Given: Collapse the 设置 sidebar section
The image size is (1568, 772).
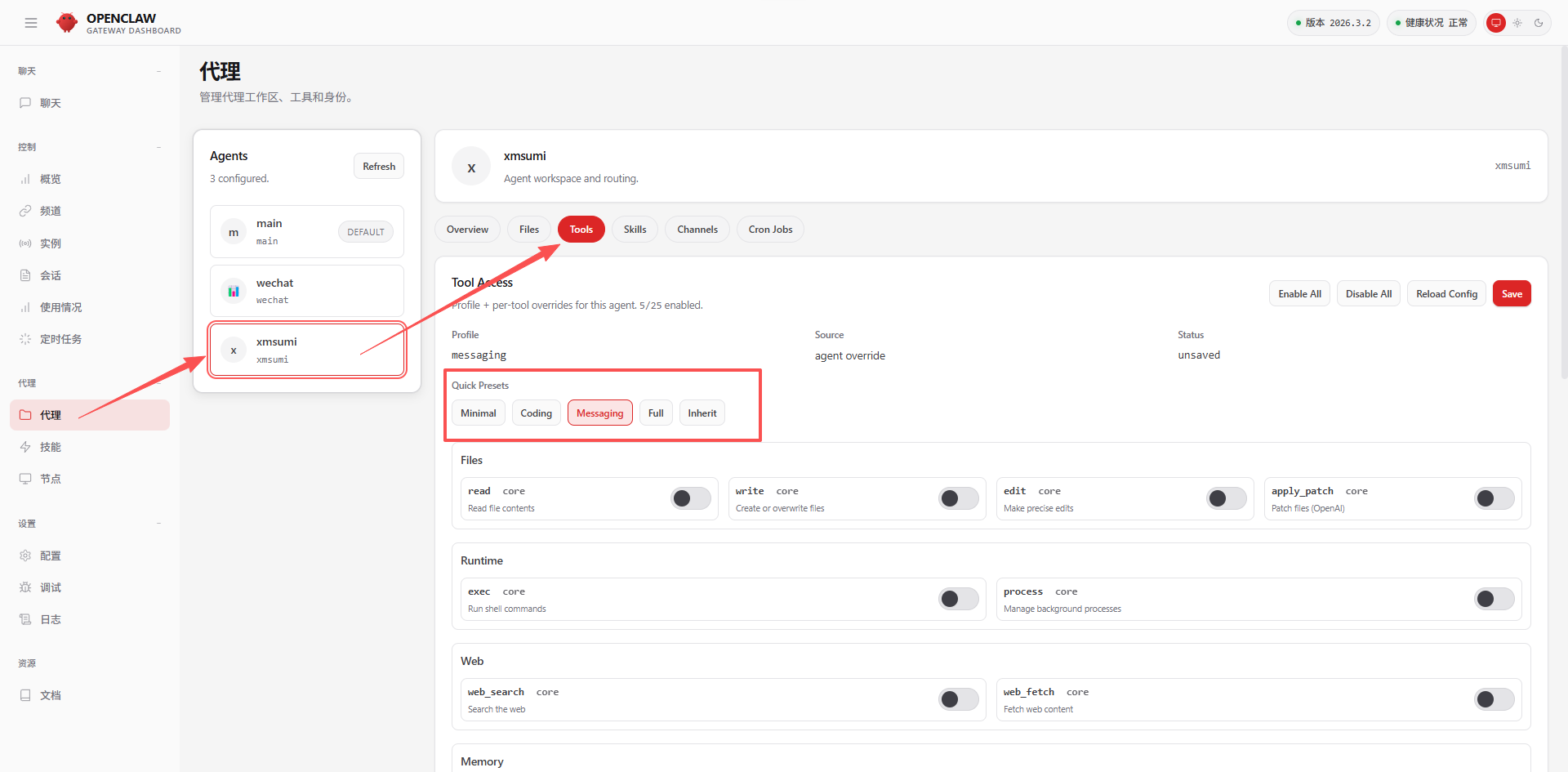Looking at the screenshot, I should click(x=158, y=524).
